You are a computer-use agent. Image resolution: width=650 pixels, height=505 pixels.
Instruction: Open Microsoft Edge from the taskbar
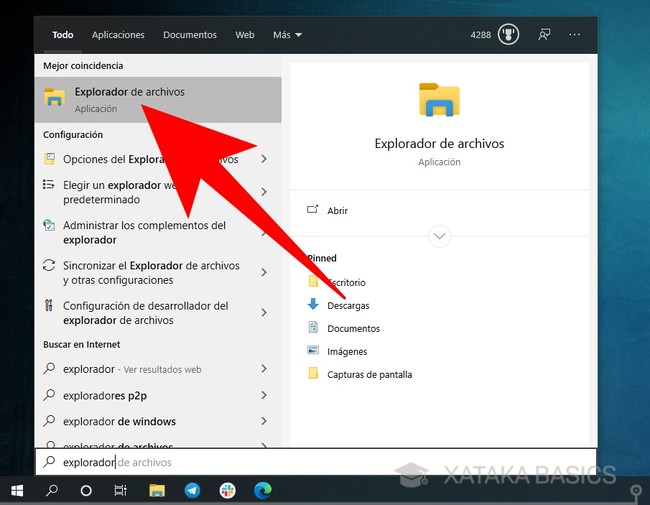coord(263,491)
